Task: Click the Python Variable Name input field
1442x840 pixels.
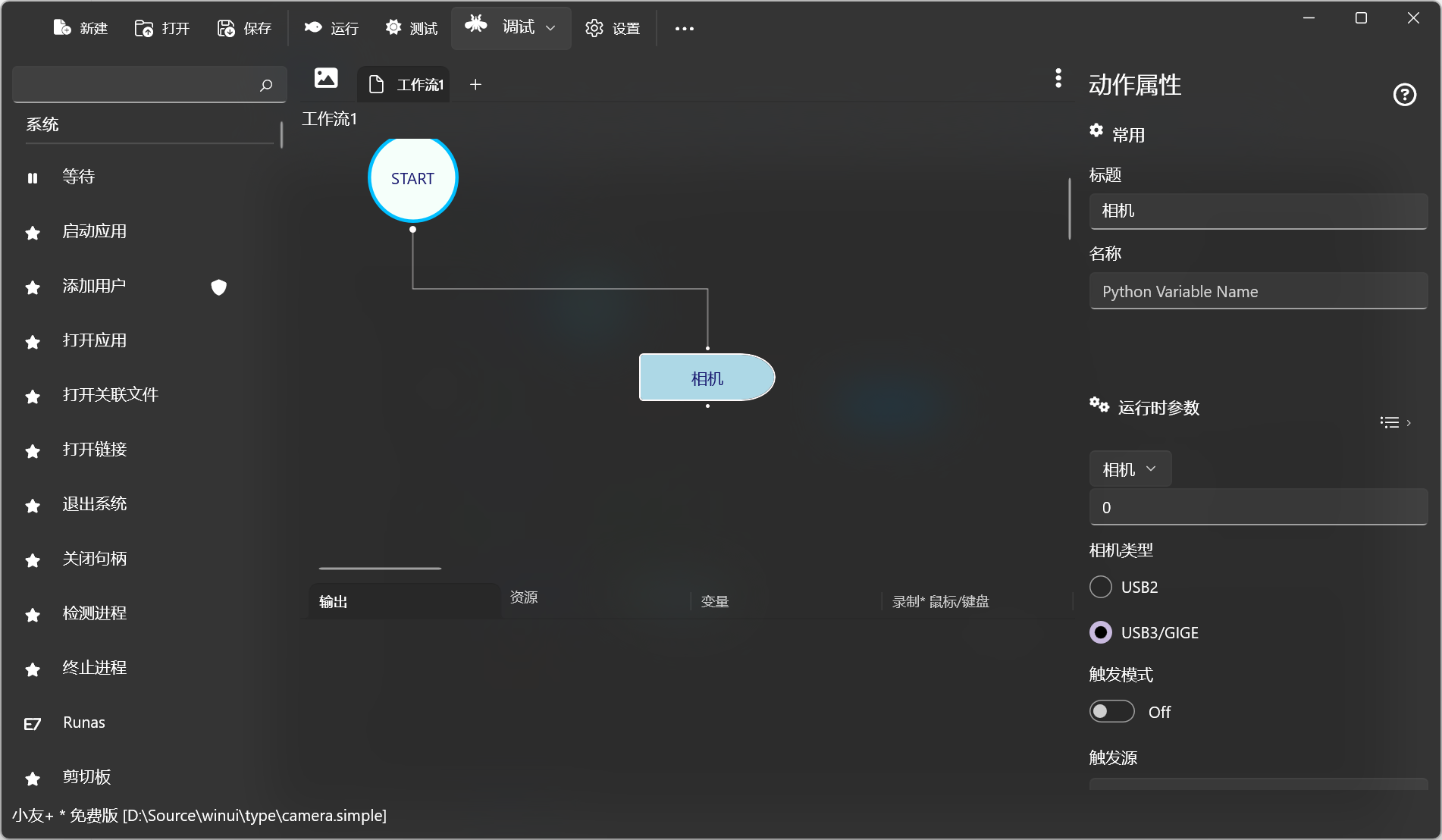Action: [x=1258, y=292]
